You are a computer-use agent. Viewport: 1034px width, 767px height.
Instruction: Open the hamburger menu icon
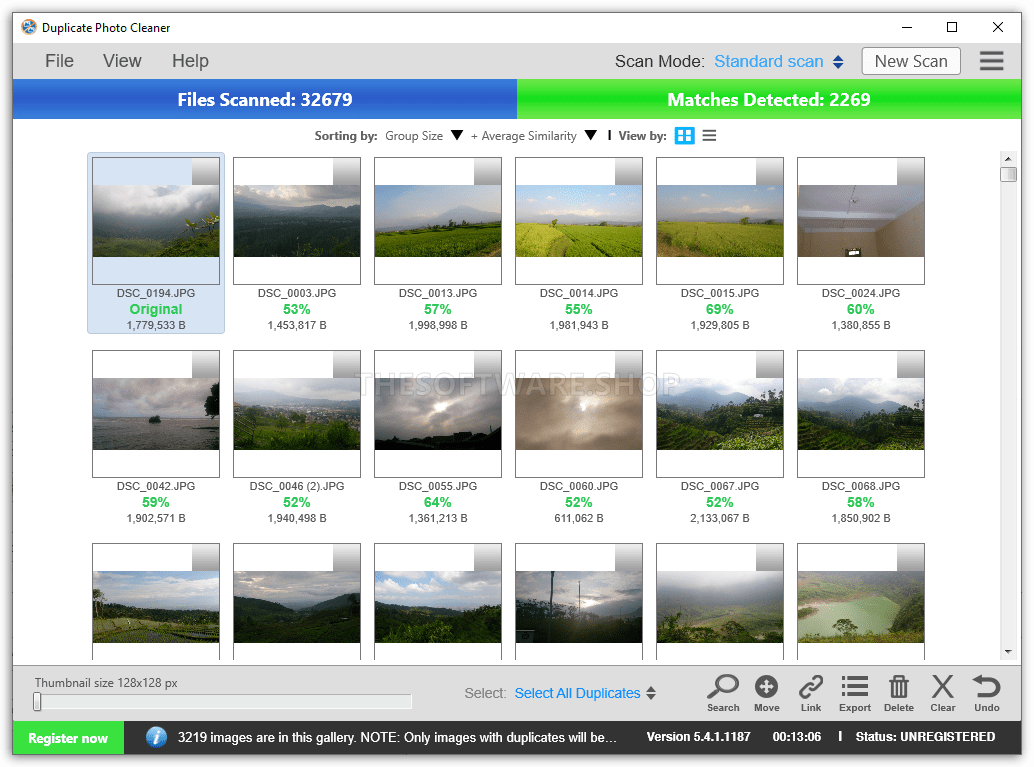pyautogui.click(x=991, y=61)
